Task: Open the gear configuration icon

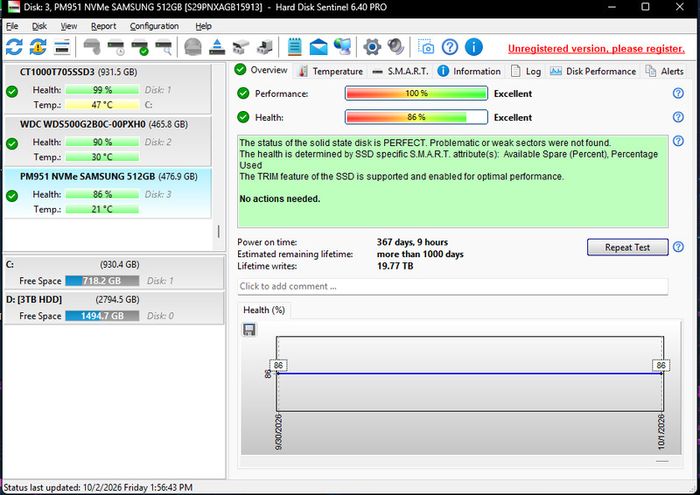Action: point(372,47)
